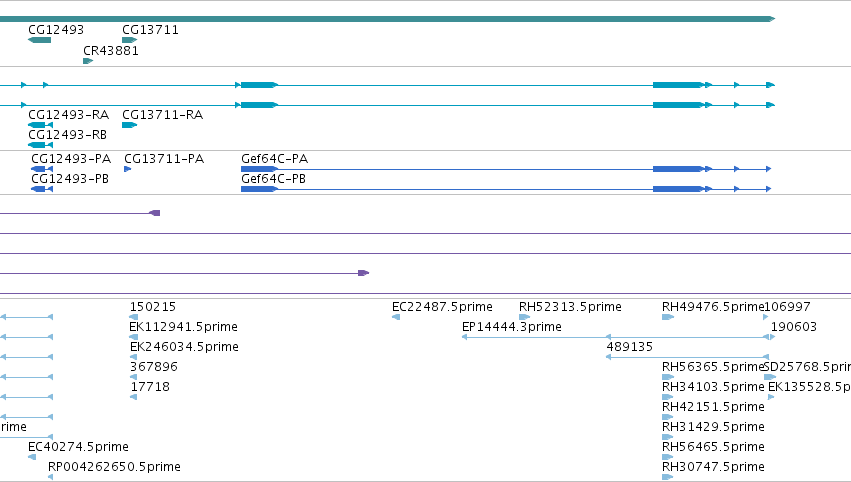Select EST feature 106997
The height and width of the screenshot is (482, 851).
(x=766, y=317)
